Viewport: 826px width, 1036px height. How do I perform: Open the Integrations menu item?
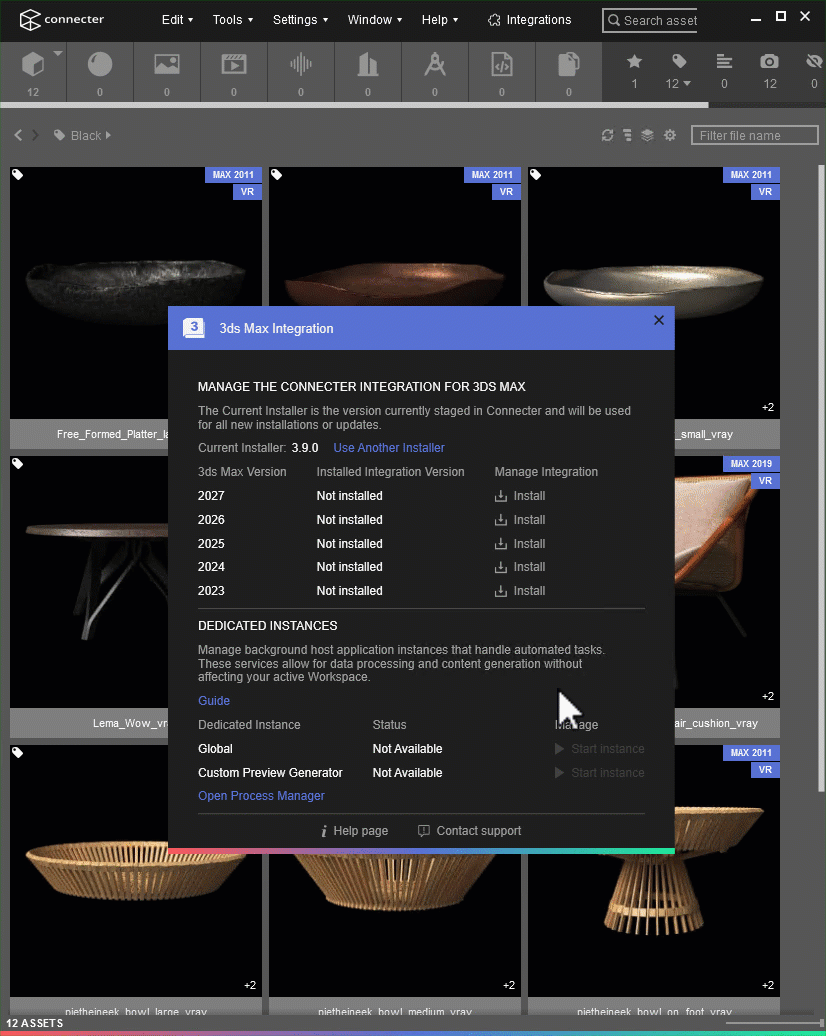[x=529, y=20]
